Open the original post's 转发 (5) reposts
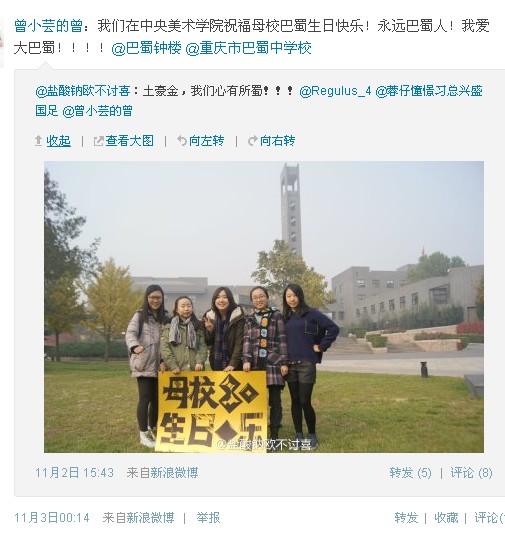Viewport: 505px width, 533px height. coord(410,473)
